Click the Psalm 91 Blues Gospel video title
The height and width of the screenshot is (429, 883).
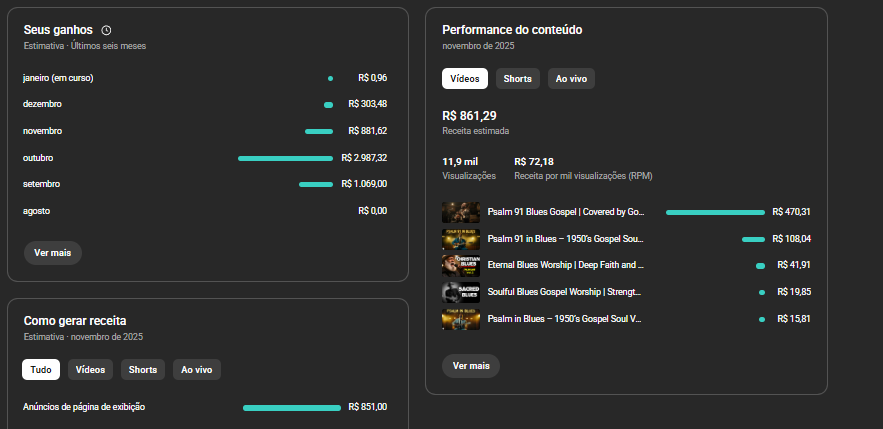click(x=565, y=212)
